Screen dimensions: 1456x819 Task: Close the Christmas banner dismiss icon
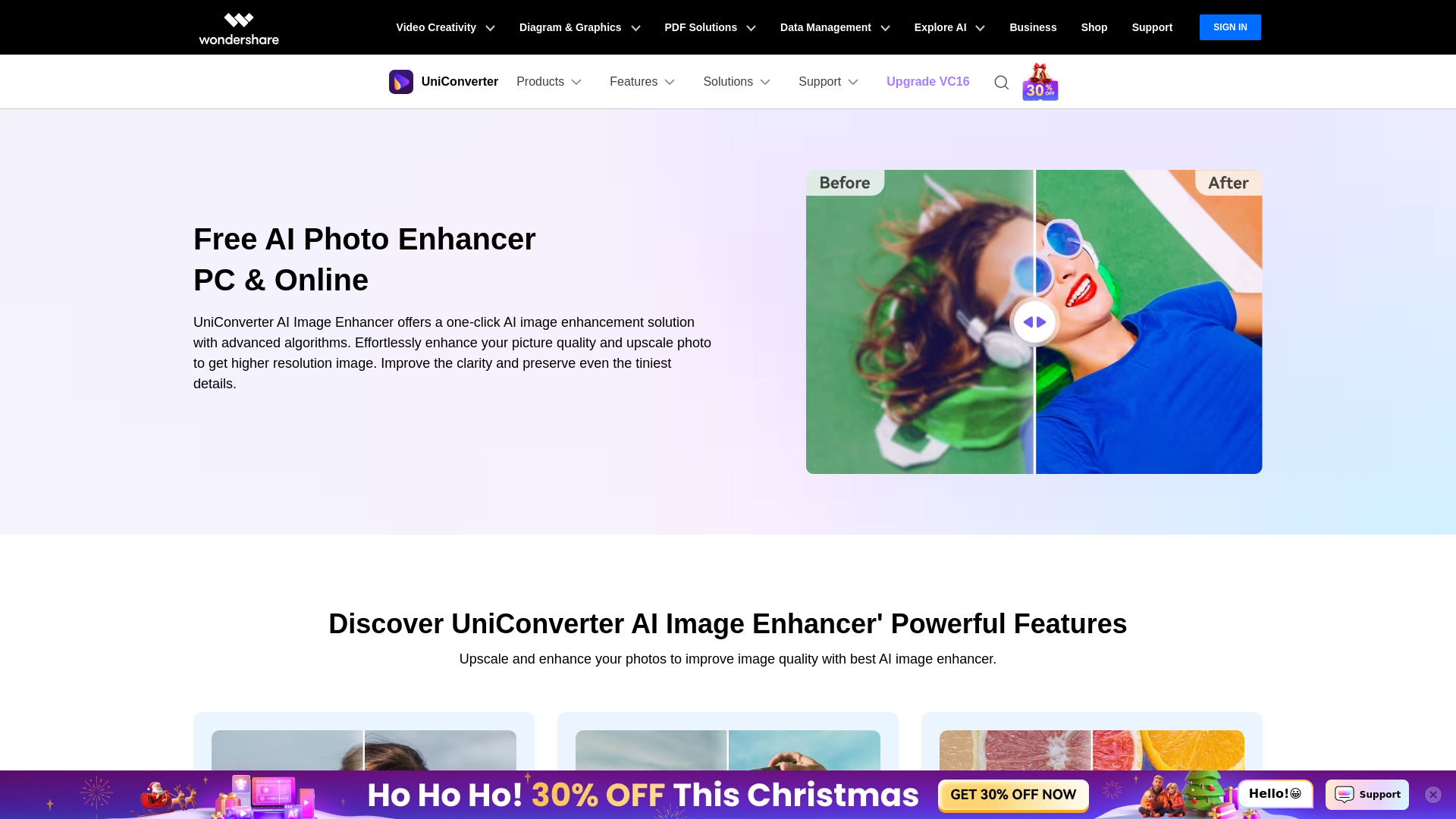tap(1433, 794)
